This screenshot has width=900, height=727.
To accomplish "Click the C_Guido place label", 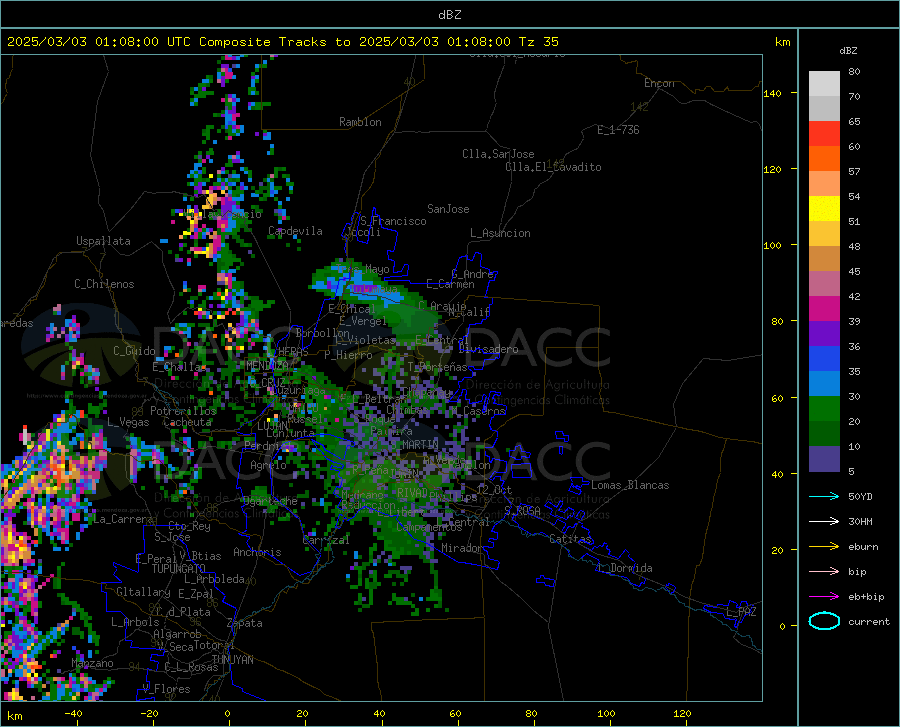I will (x=134, y=351).
